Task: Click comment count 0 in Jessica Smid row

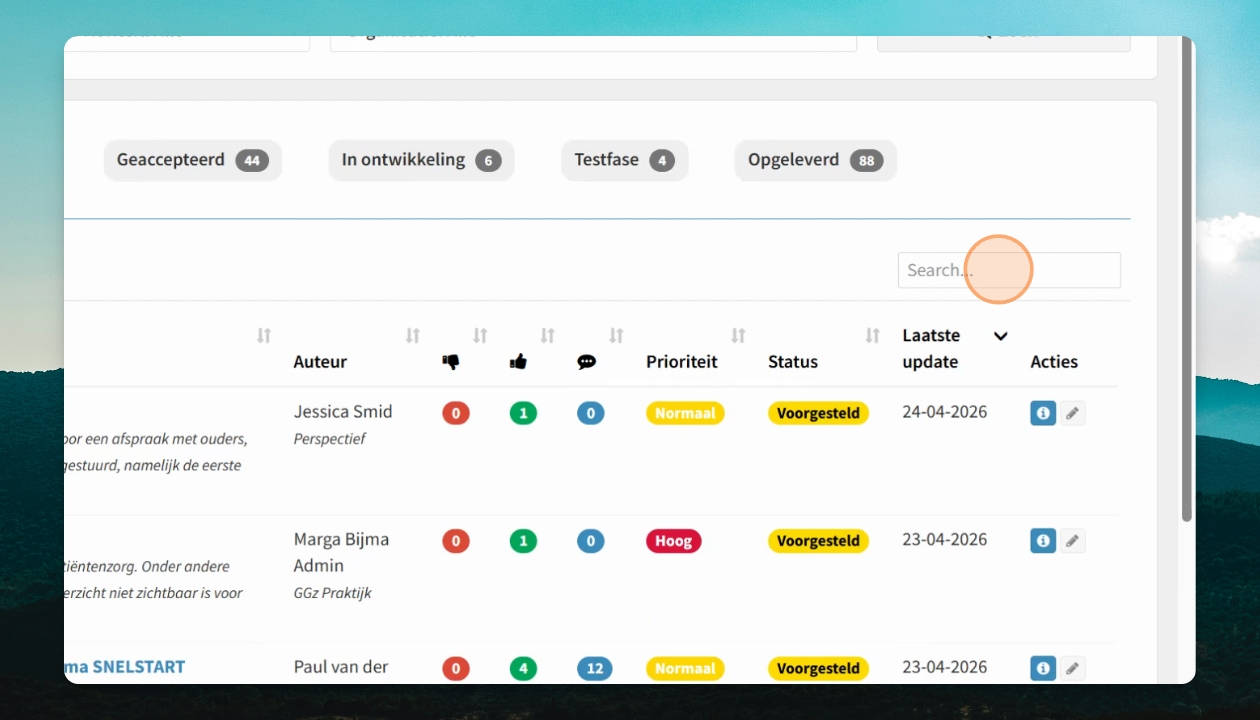Action: [590, 413]
